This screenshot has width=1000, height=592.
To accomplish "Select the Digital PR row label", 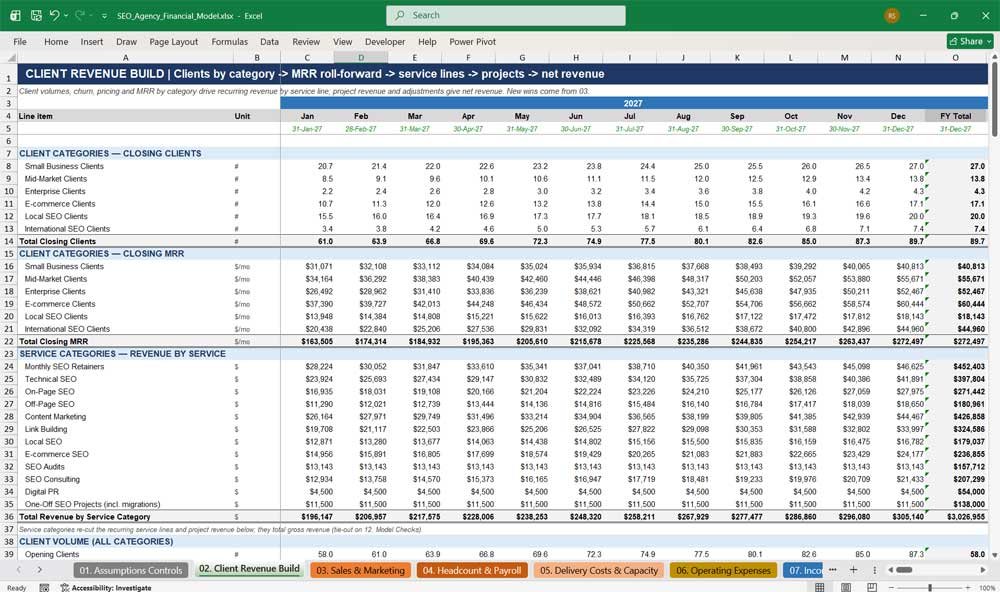I will pos(125,492).
